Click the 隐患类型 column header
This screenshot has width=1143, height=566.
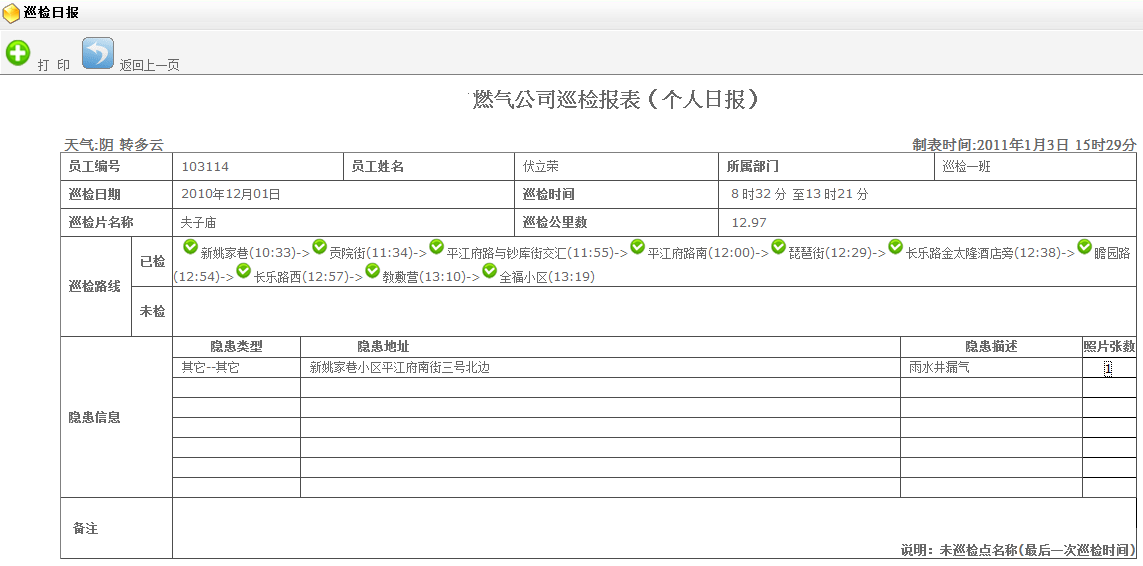(x=236, y=346)
